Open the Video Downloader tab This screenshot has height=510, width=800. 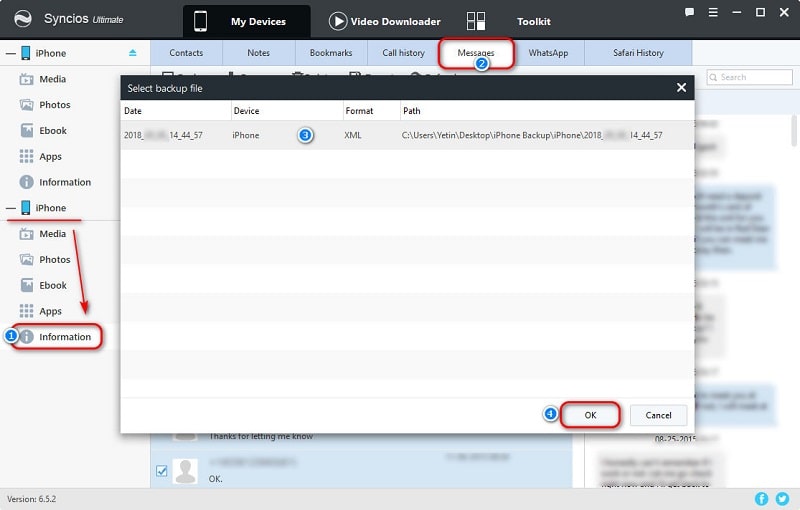click(385, 21)
